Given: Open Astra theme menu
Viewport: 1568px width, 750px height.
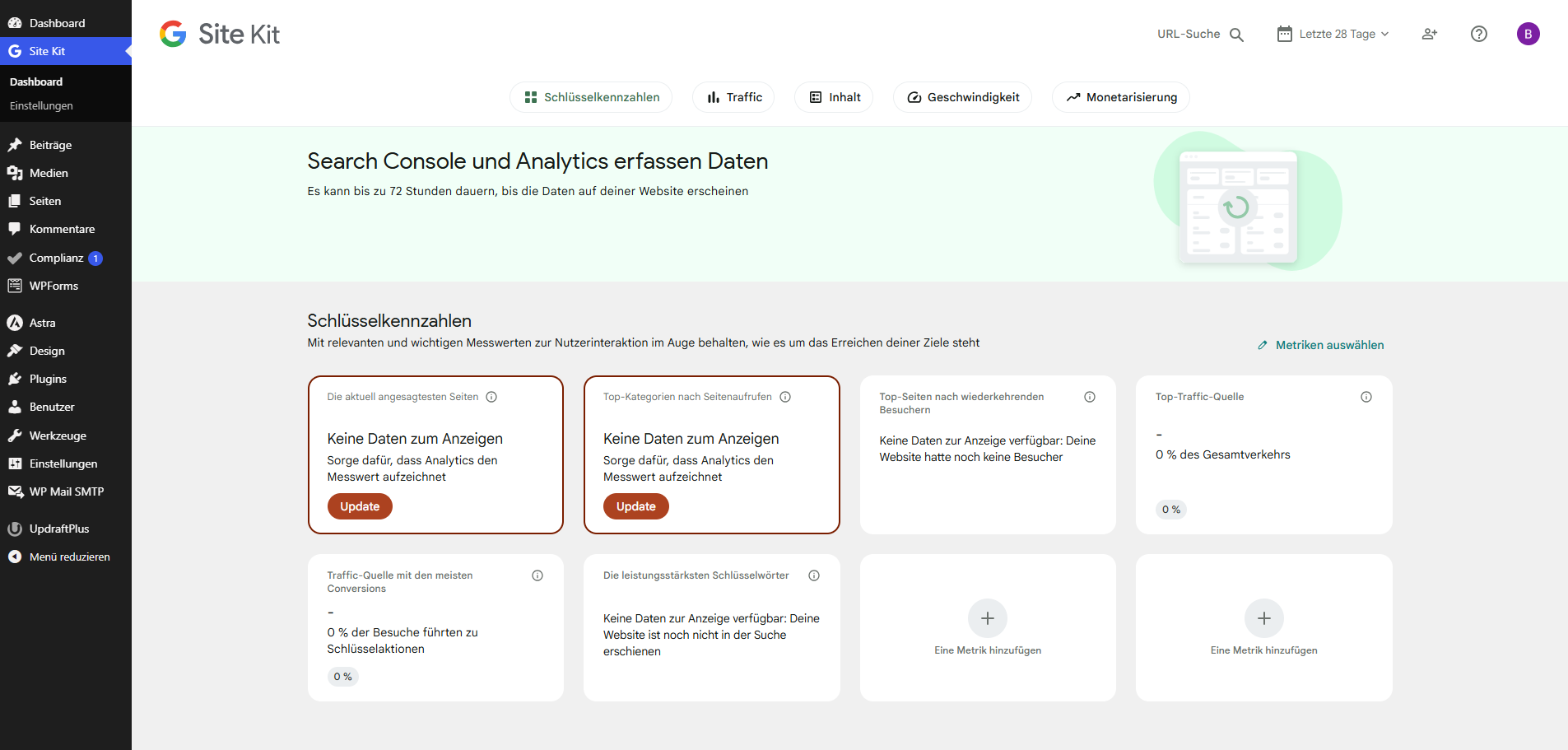Looking at the screenshot, I should point(66,323).
